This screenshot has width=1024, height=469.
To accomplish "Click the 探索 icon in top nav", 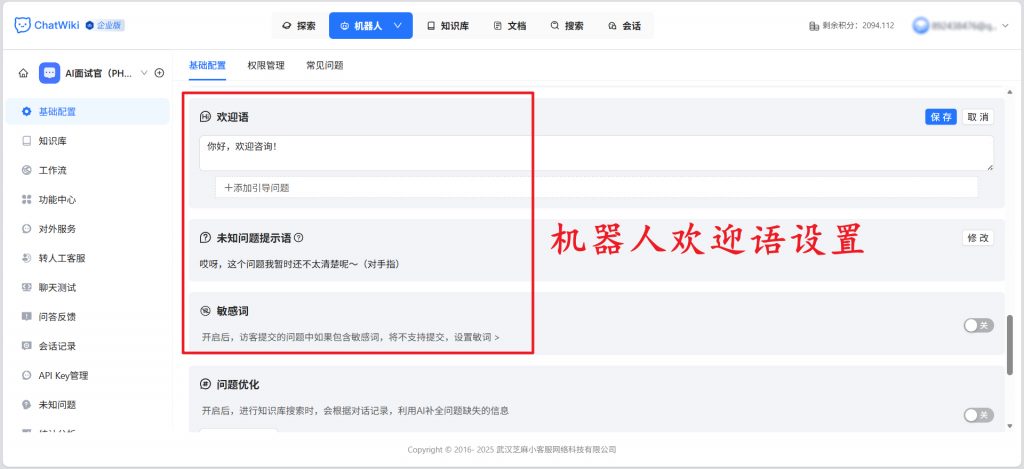I will [286, 26].
